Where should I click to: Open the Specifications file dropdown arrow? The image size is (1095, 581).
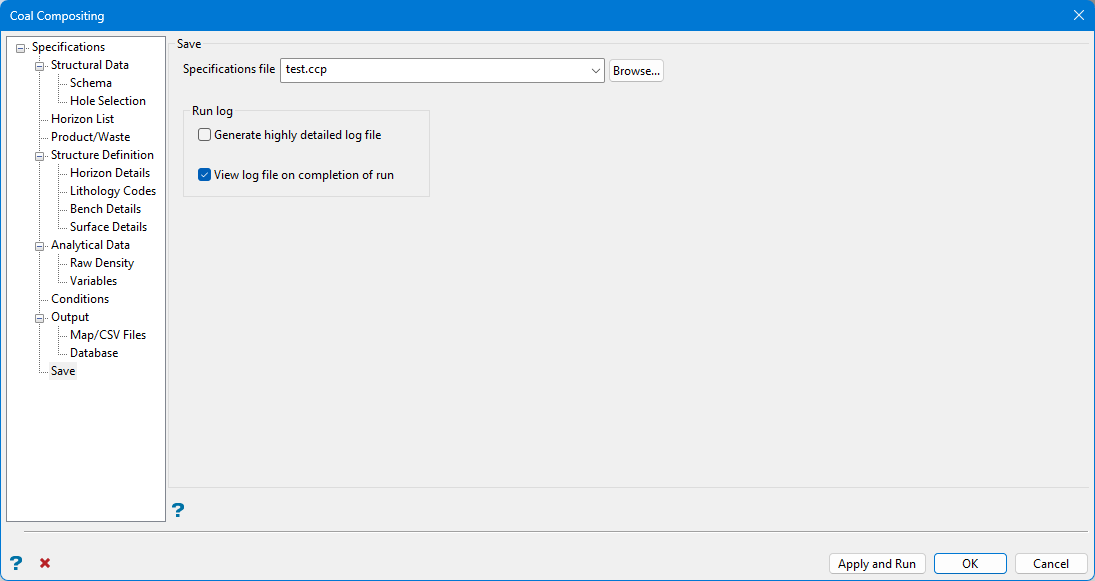pyautogui.click(x=596, y=71)
